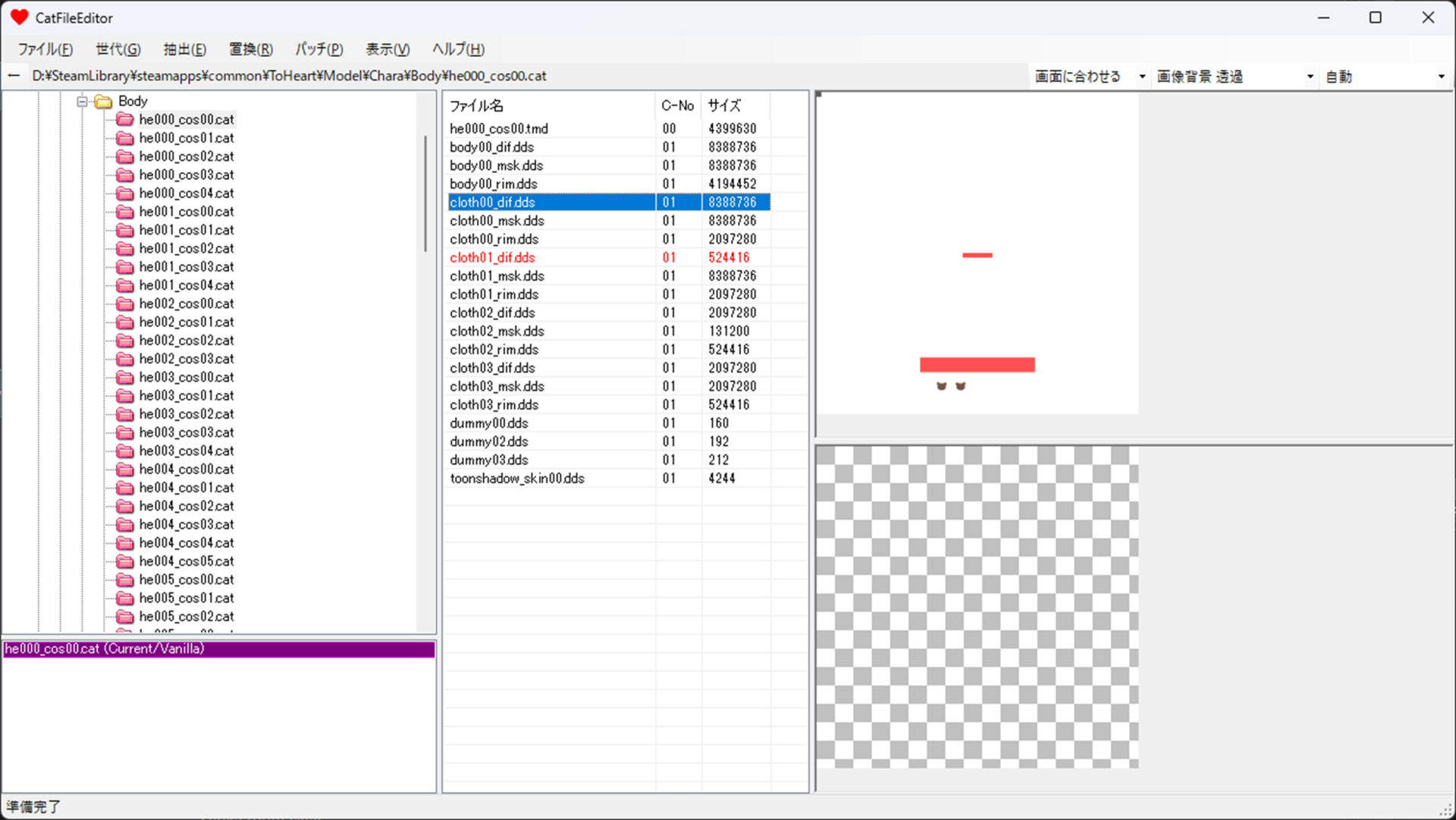
Task: Click the red heart CatFileEditor app icon
Action: pyautogui.click(x=20, y=17)
